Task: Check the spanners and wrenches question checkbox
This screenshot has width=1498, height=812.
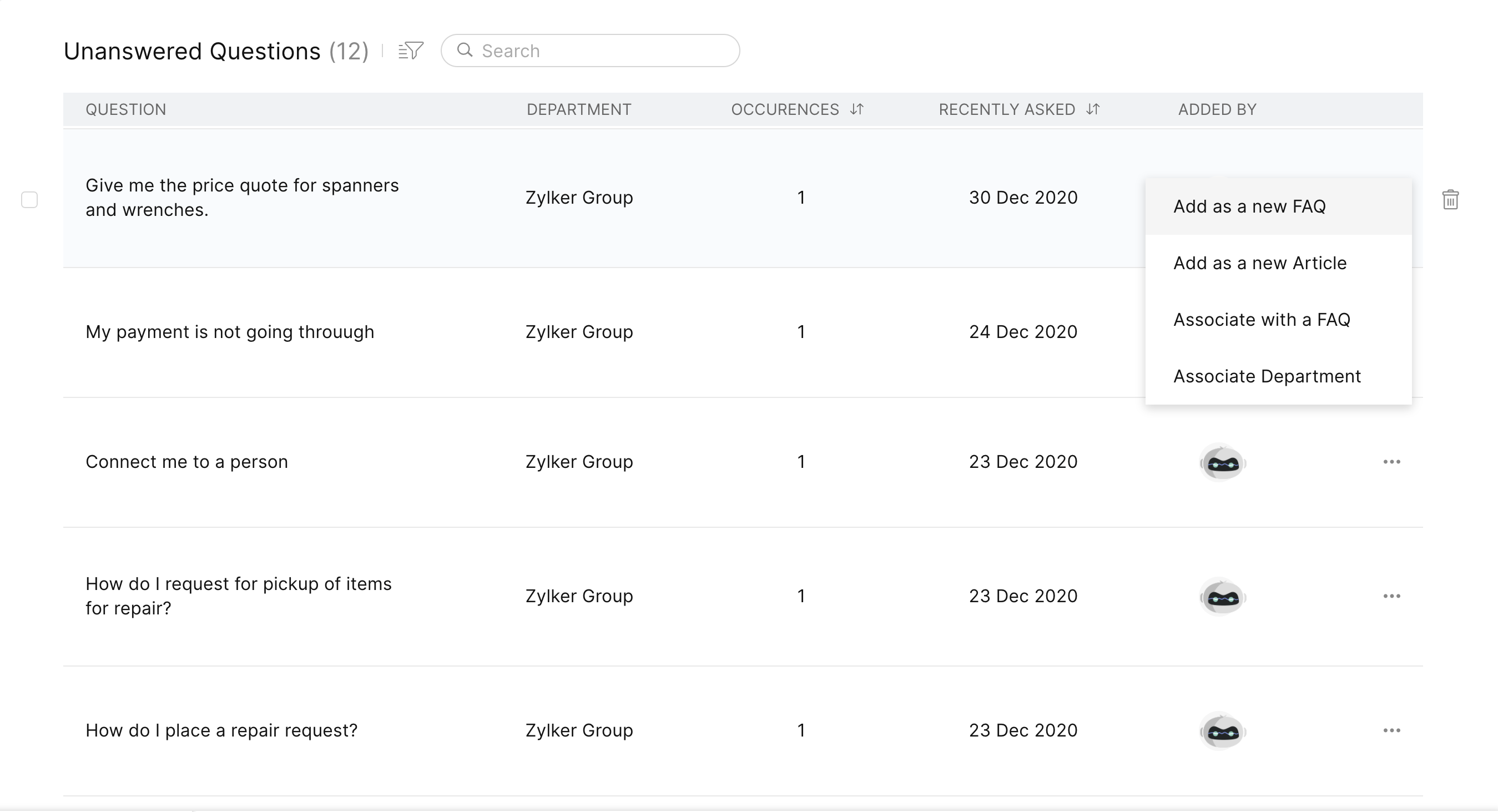Action: 29,199
